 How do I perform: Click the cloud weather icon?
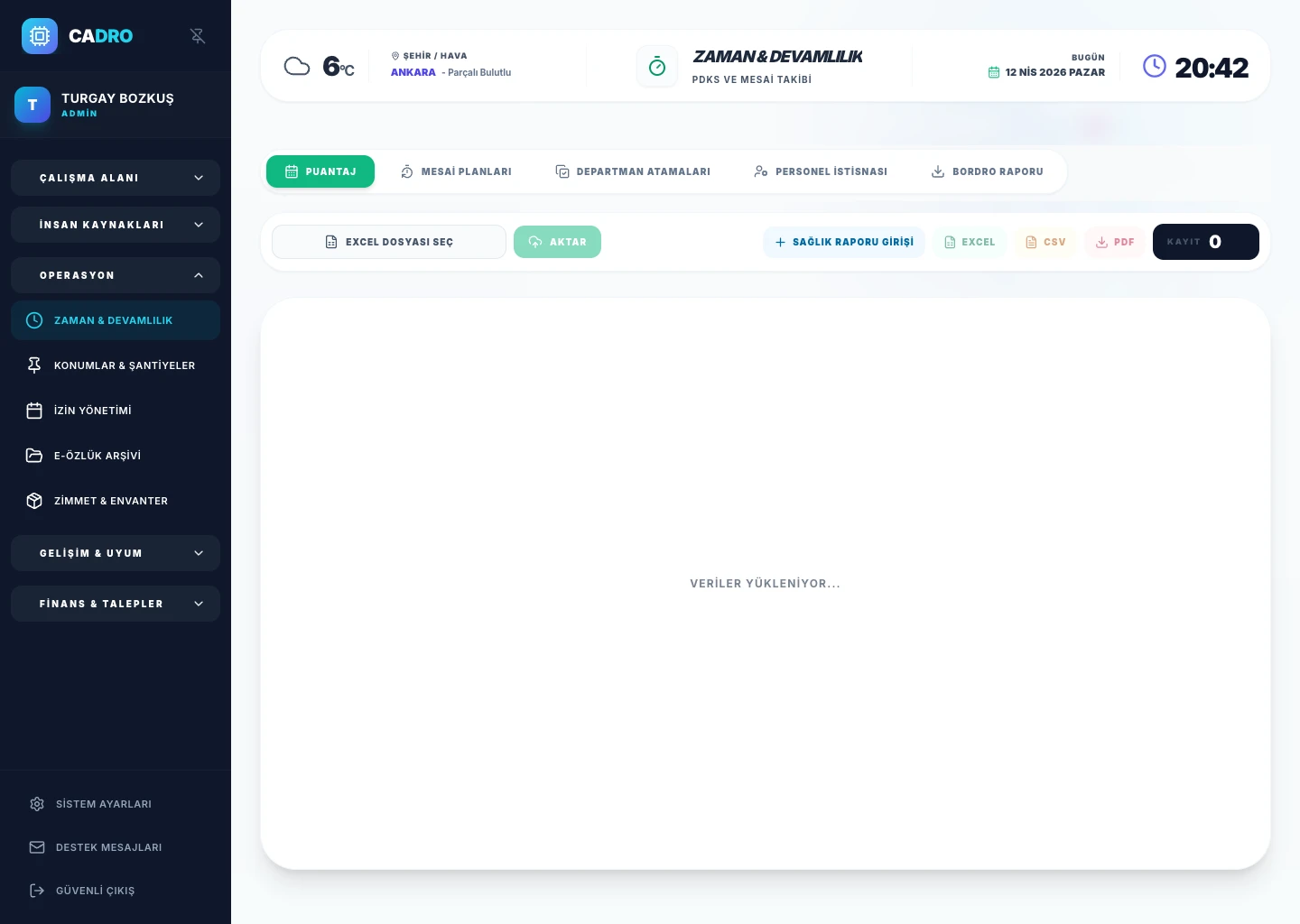297,66
